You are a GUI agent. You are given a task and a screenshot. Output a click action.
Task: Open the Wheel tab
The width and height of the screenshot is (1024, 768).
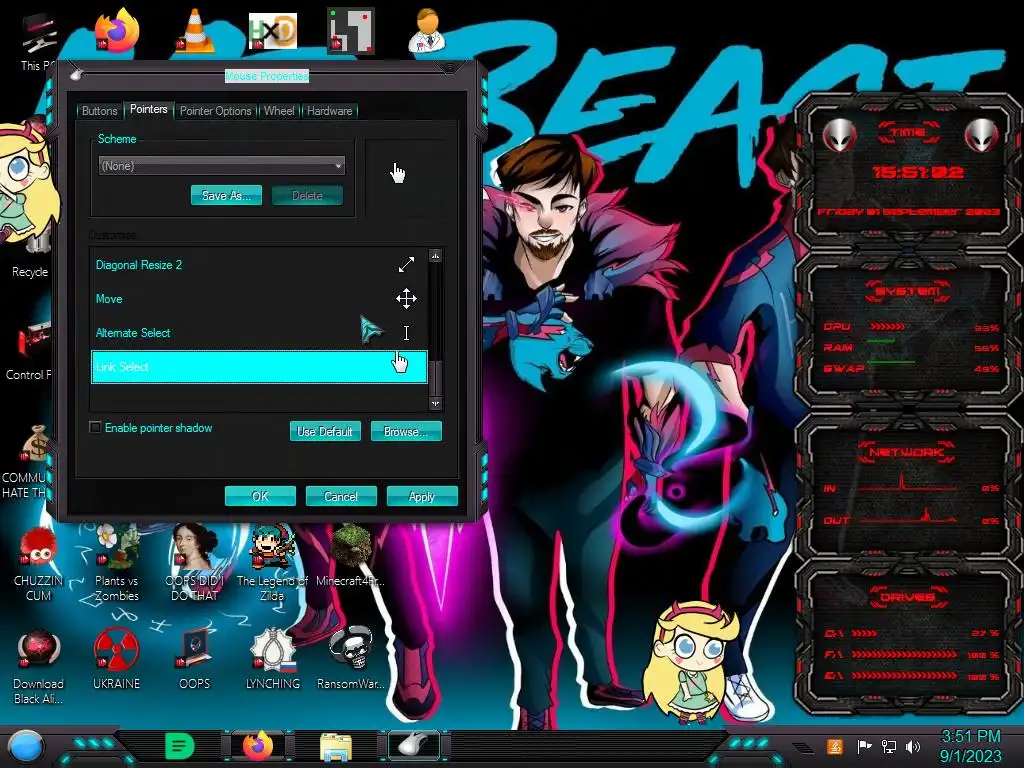[279, 111]
